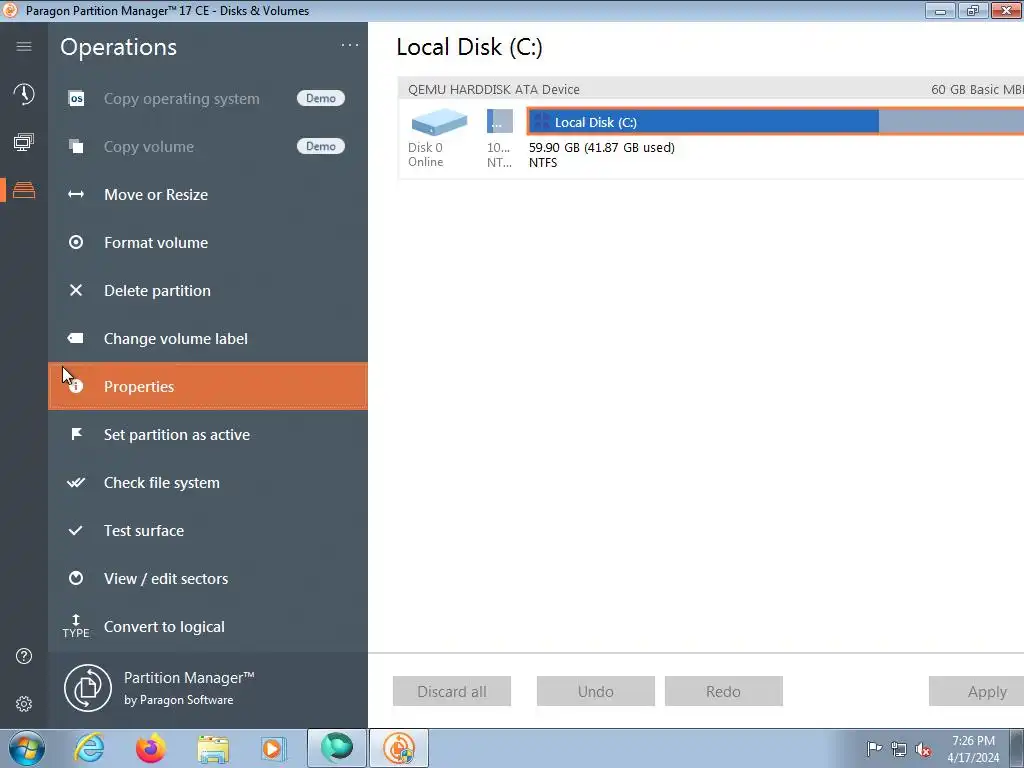Click the Change volume label tag icon
1024x768 pixels.
coord(76,338)
